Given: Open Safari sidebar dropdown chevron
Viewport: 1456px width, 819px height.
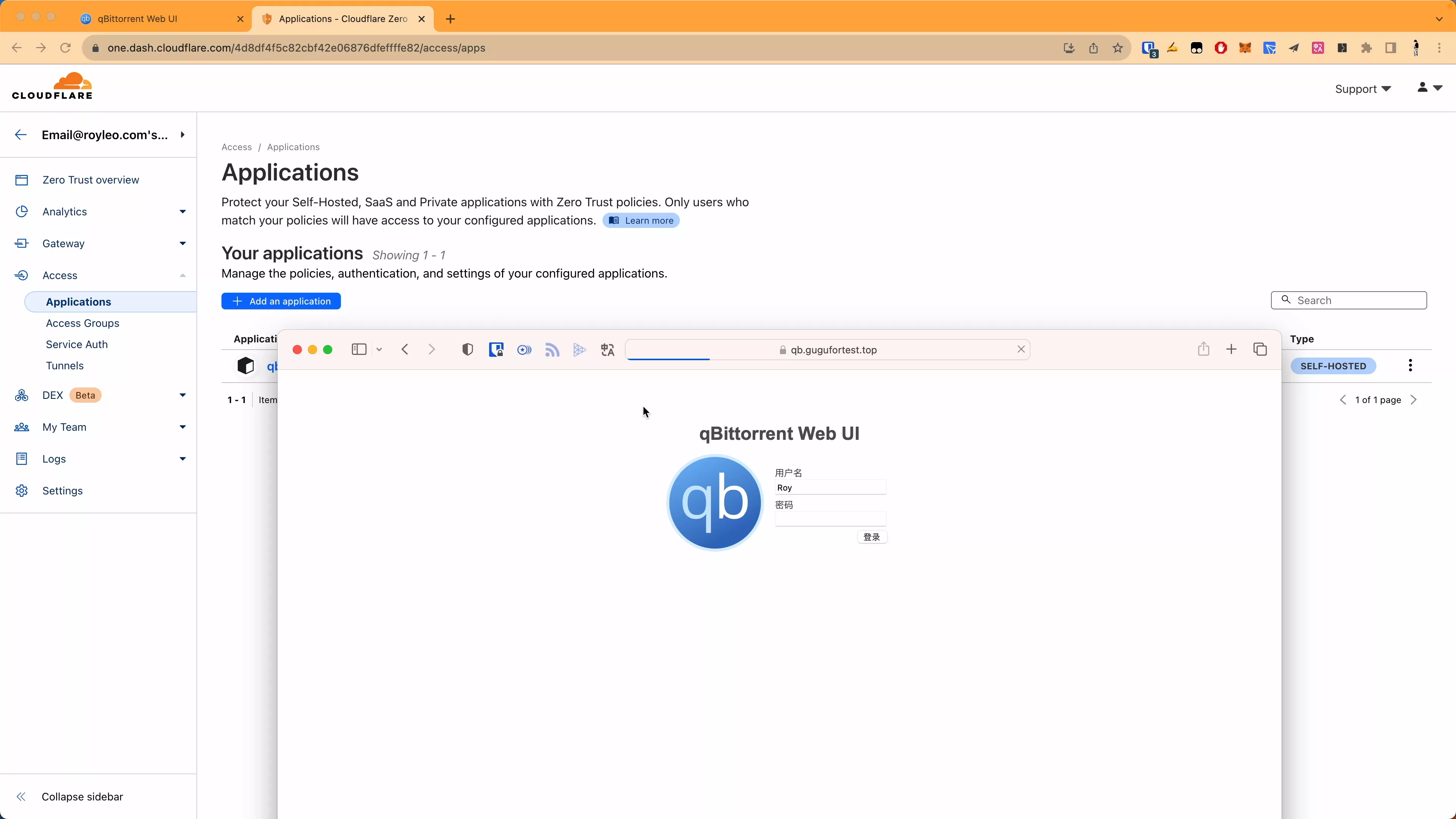Looking at the screenshot, I should pyautogui.click(x=379, y=350).
